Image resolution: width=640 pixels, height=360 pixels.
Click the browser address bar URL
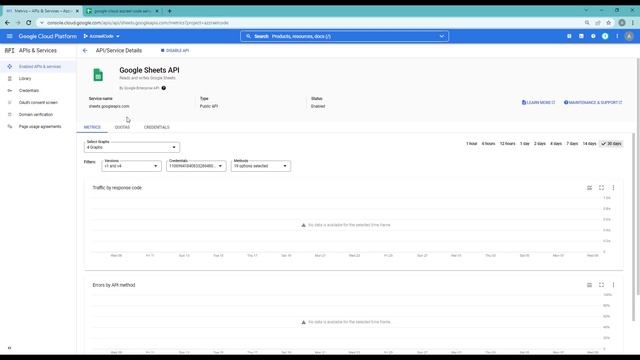pos(137,23)
